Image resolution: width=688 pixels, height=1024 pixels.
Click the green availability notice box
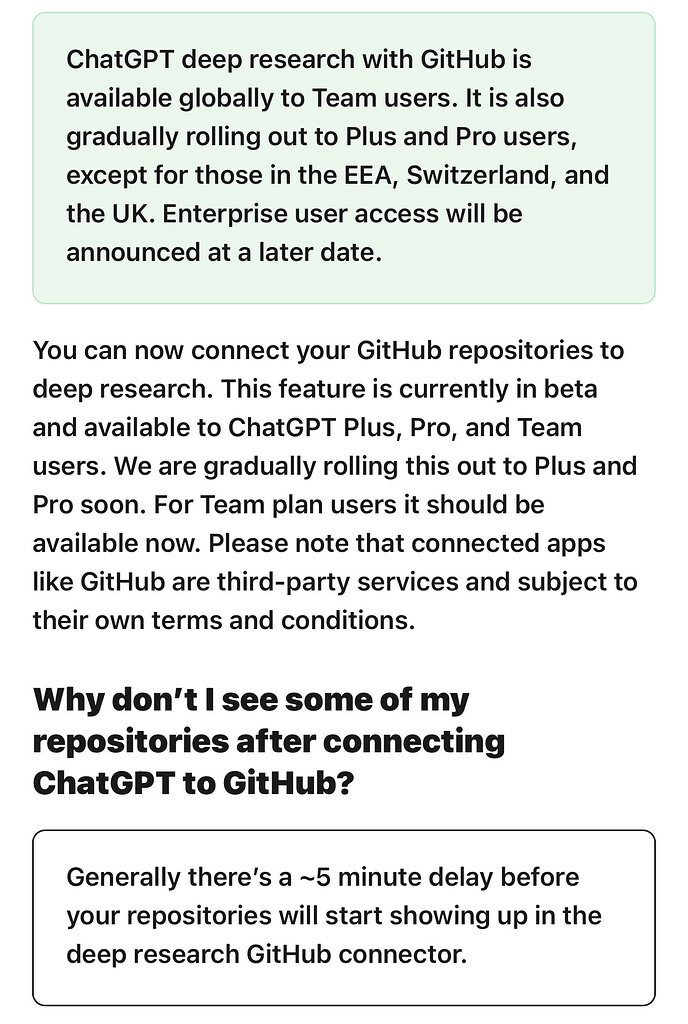[344, 158]
